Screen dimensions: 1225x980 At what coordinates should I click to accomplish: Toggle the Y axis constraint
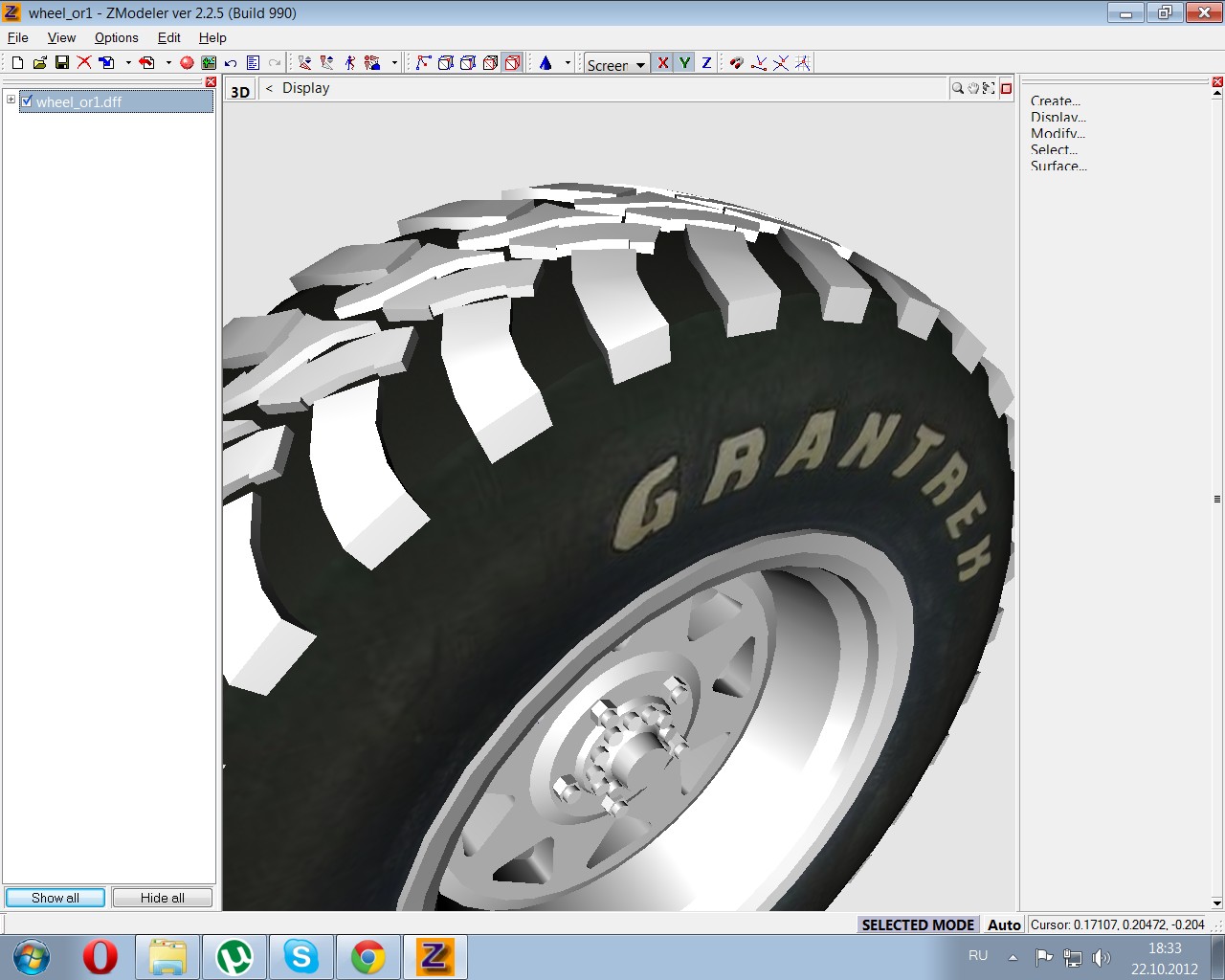(x=684, y=63)
